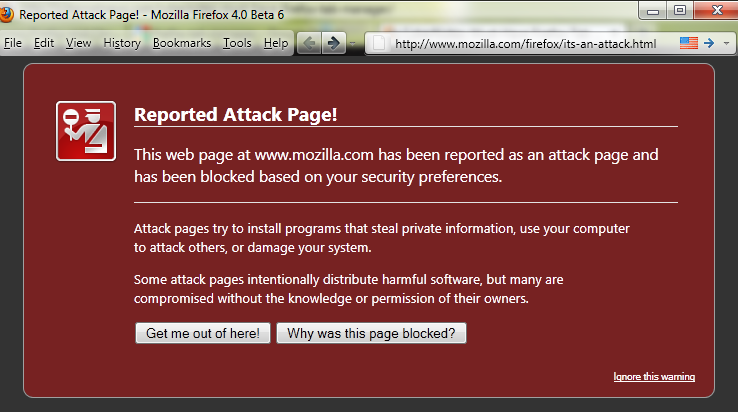Image resolution: width=738 pixels, height=412 pixels.
Task: Click the Forward navigation arrow
Action: (334, 43)
